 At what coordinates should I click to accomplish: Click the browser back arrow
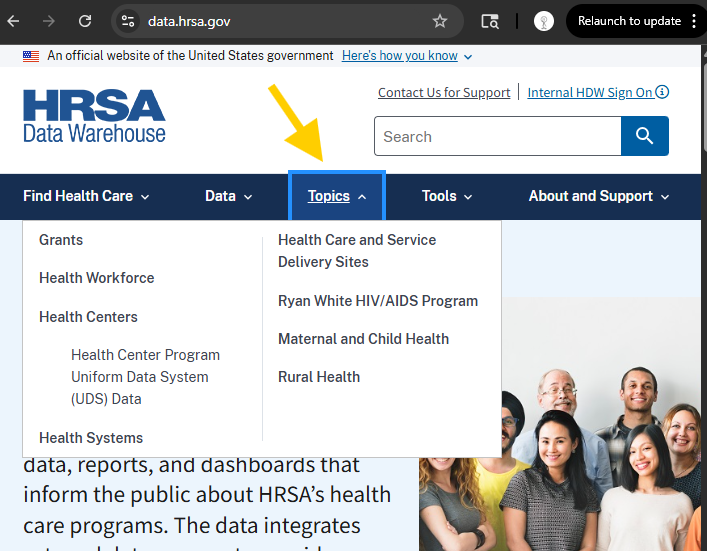tap(14, 21)
